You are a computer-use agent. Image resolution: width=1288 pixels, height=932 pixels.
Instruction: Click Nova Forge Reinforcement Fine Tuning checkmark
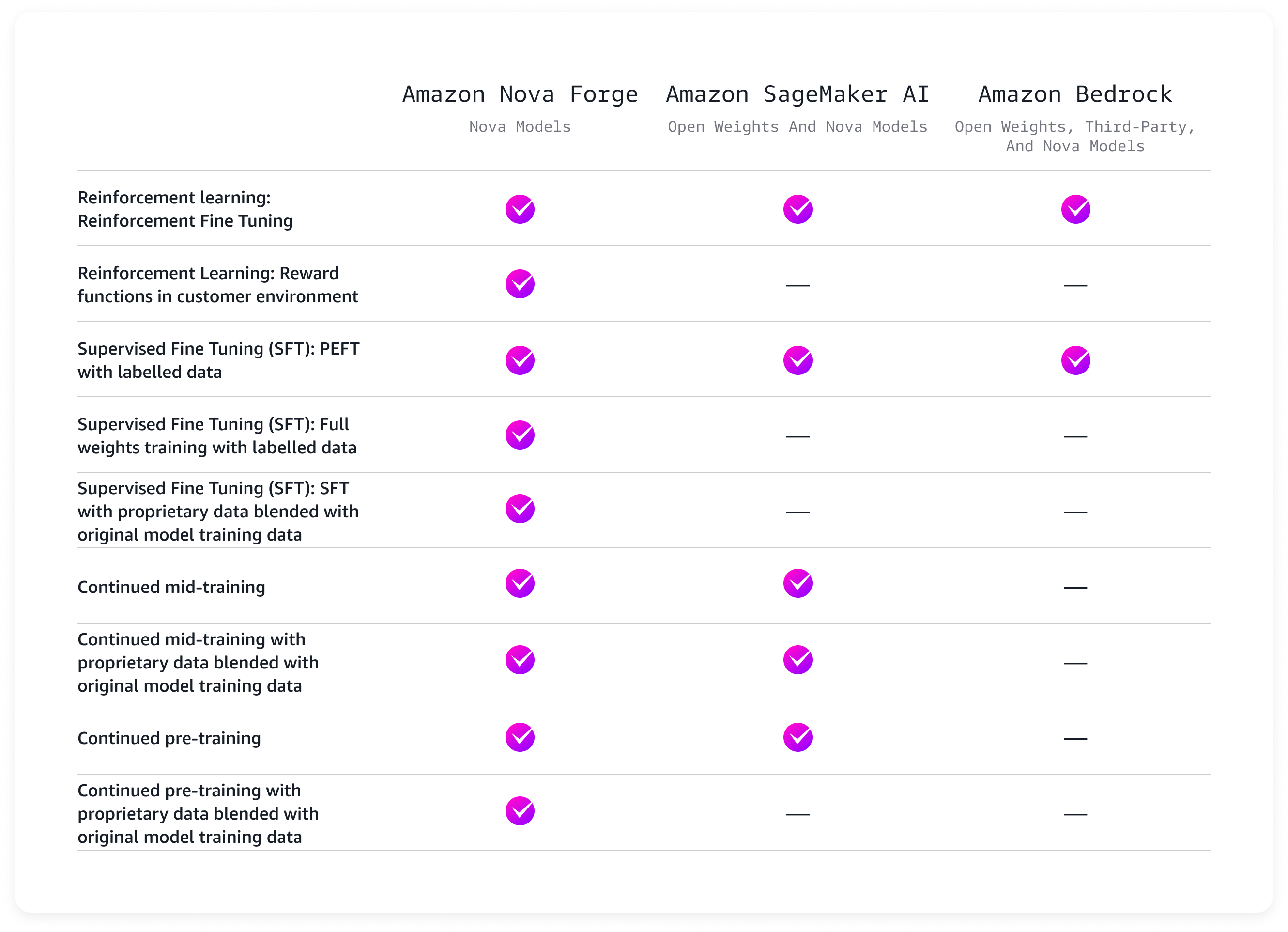click(520, 209)
